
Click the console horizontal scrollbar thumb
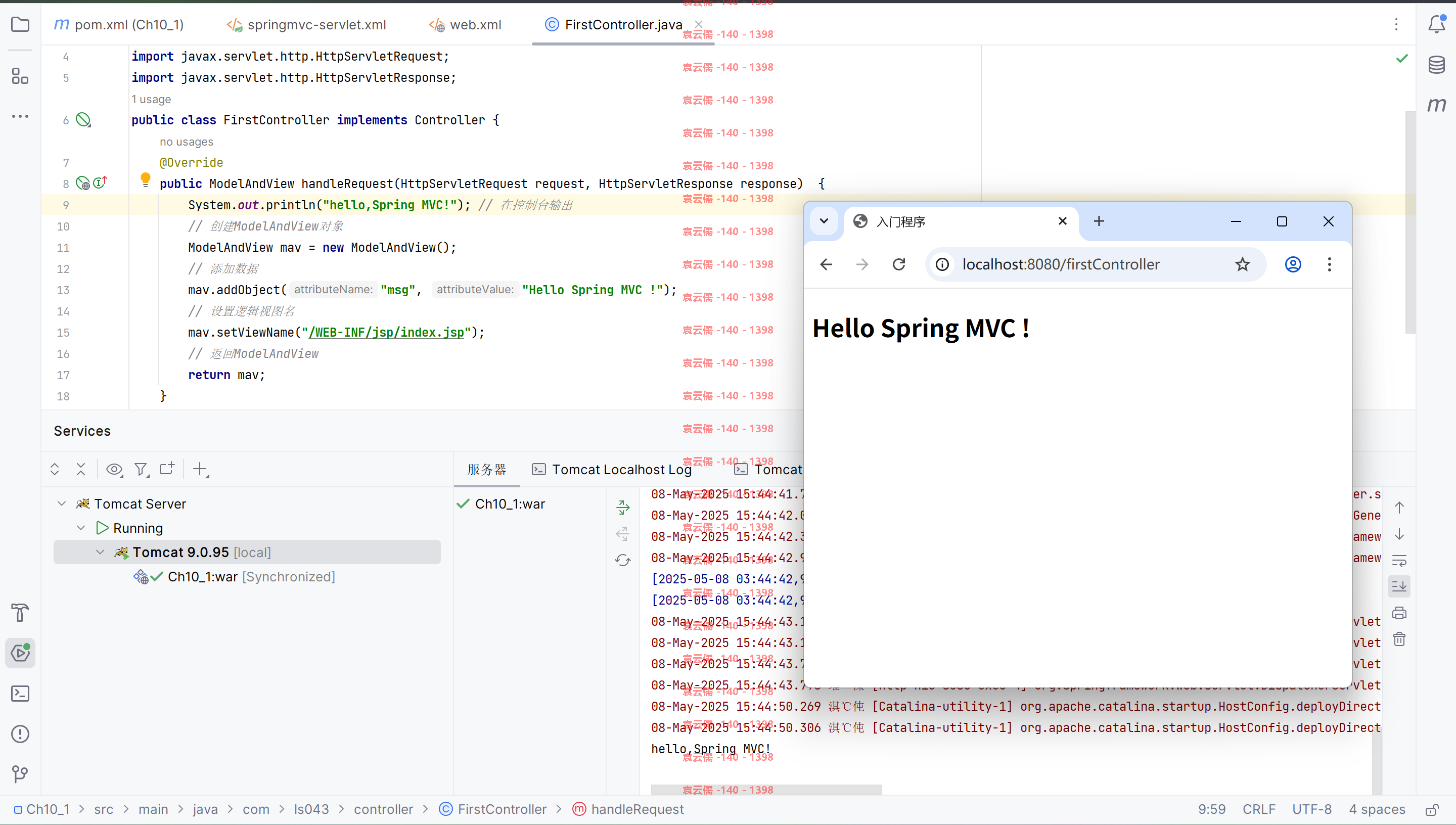pos(766,789)
